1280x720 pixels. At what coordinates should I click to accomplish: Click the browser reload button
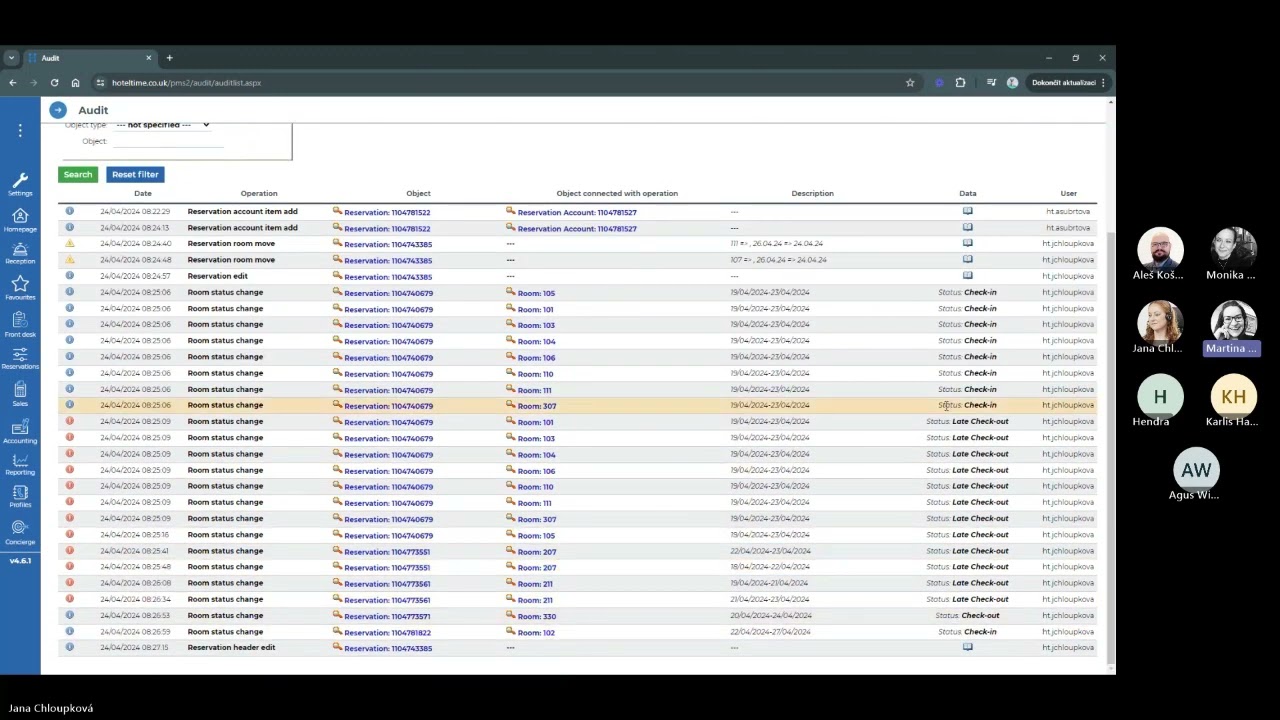point(54,83)
